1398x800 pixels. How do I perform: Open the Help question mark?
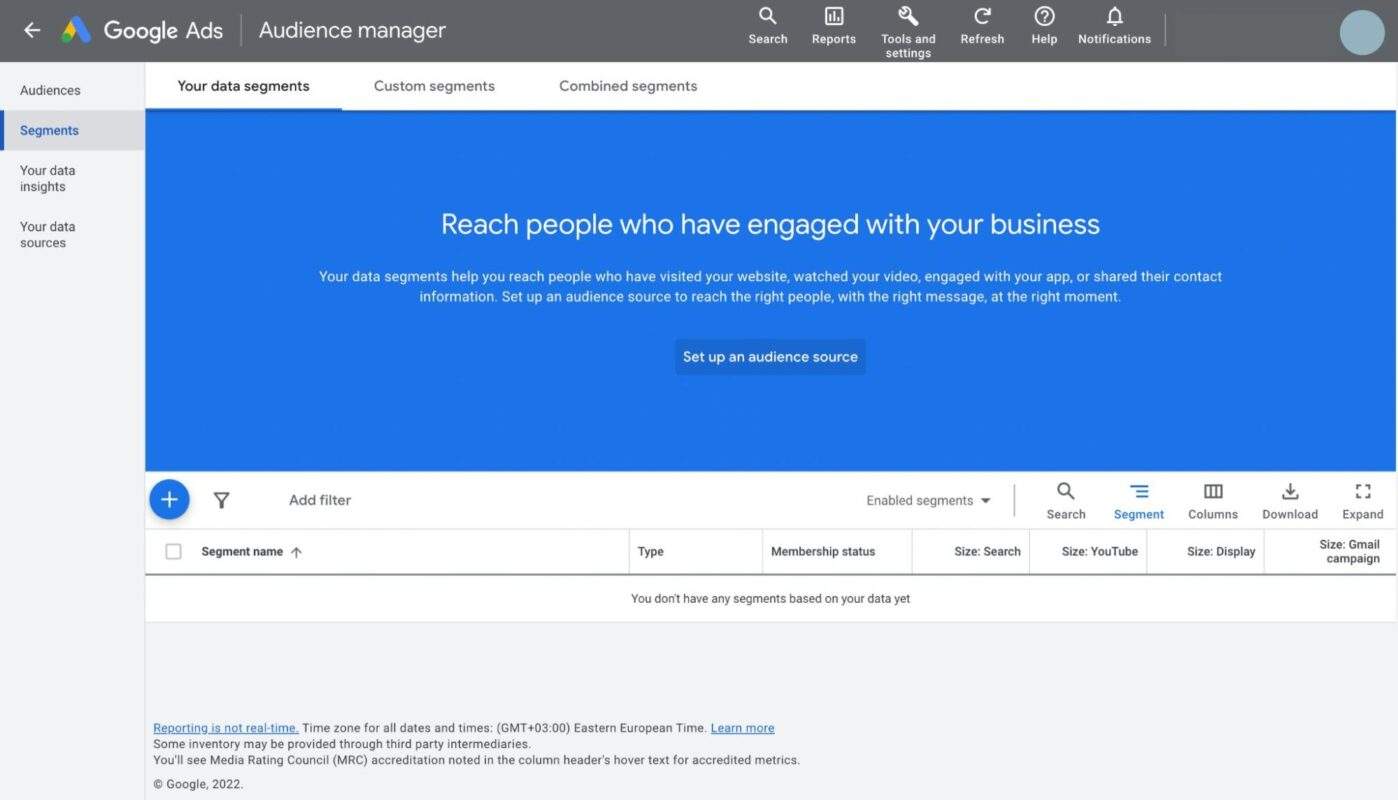pyautogui.click(x=1044, y=26)
